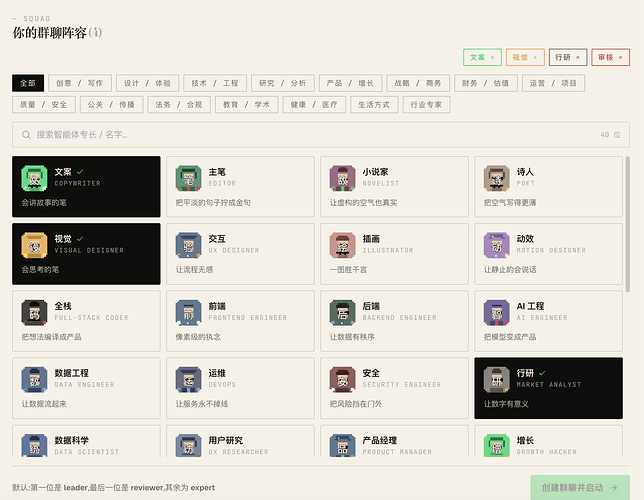Screen dimensions: 644x500
Task: Select the 技术 / 工程 filter tab
Action: point(215,83)
